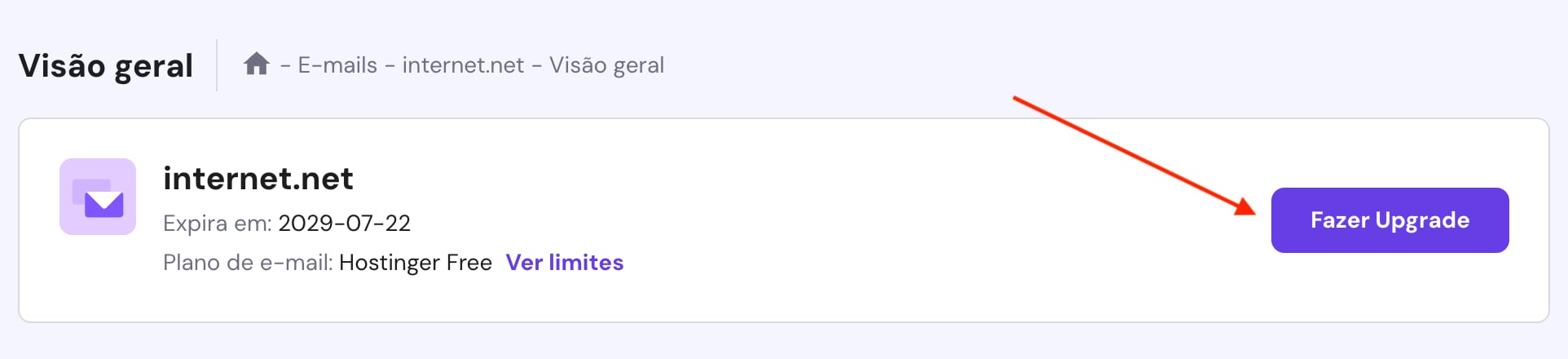Screen dimensions: 1568x359
Task: Click the expiration date 2029-07-22
Action: click(x=344, y=224)
